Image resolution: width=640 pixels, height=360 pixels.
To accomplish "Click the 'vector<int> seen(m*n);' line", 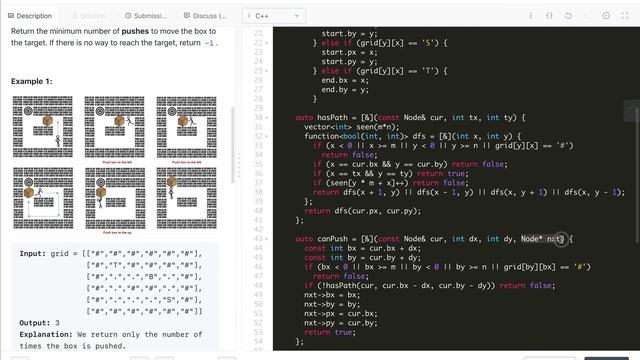I will pos(351,127).
